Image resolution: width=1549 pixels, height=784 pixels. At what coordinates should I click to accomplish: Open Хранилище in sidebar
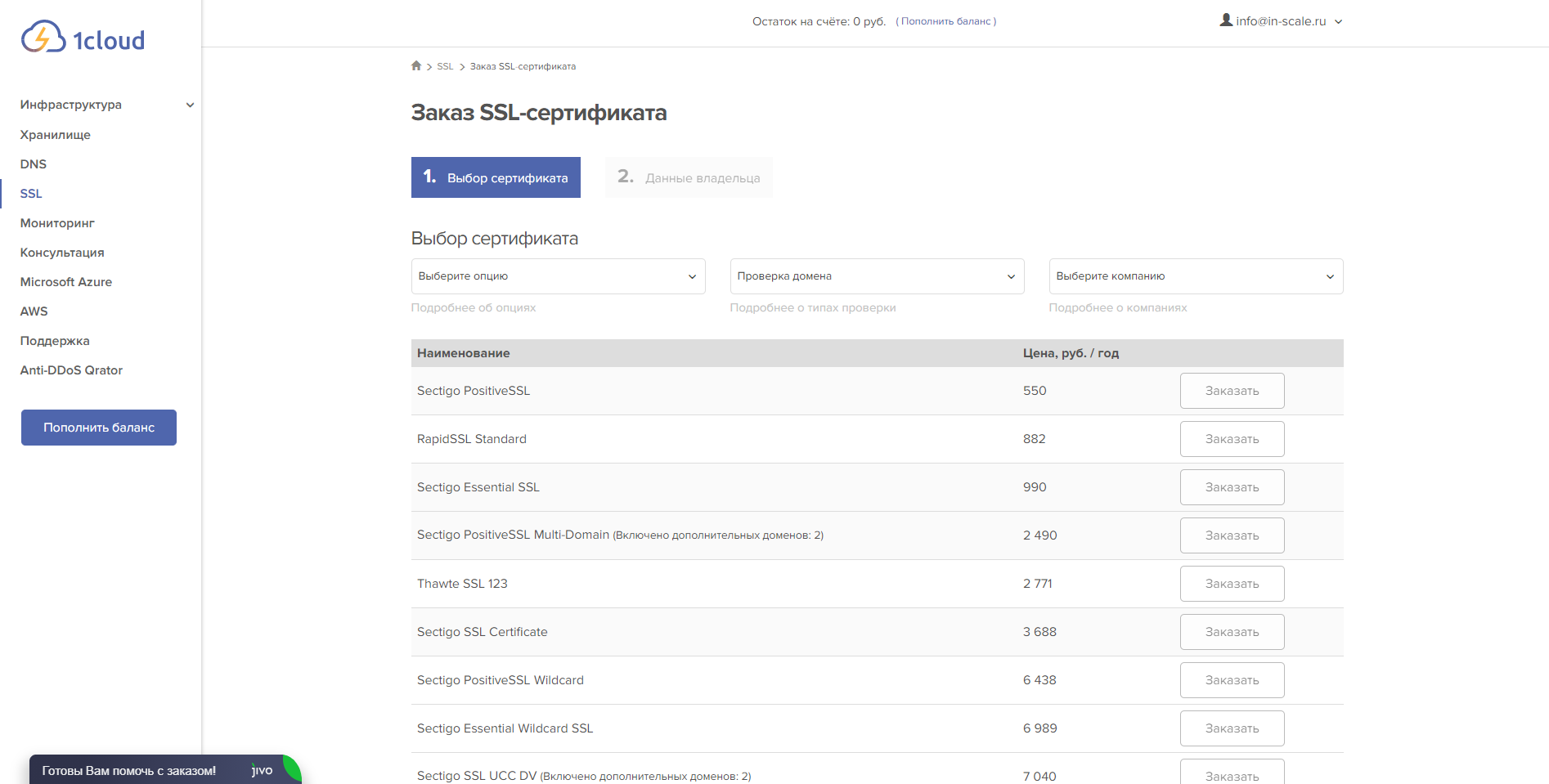56,135
